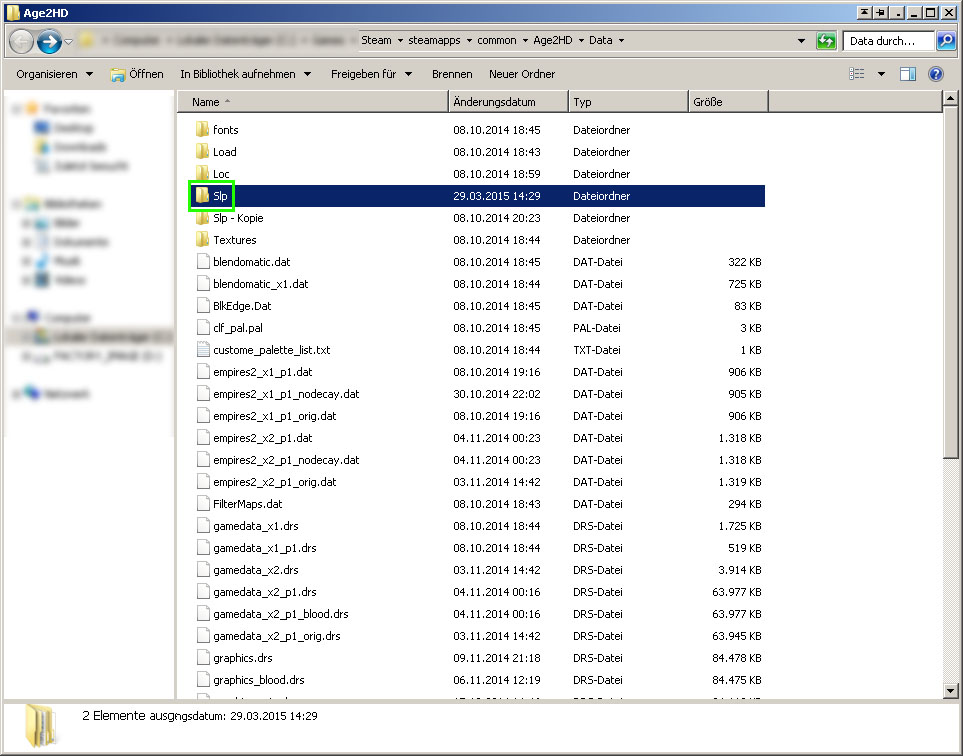Select file gamedata_x2_p1_orig.drs
963x756 pixels.
pyautogui.click(x=276, y=636)
